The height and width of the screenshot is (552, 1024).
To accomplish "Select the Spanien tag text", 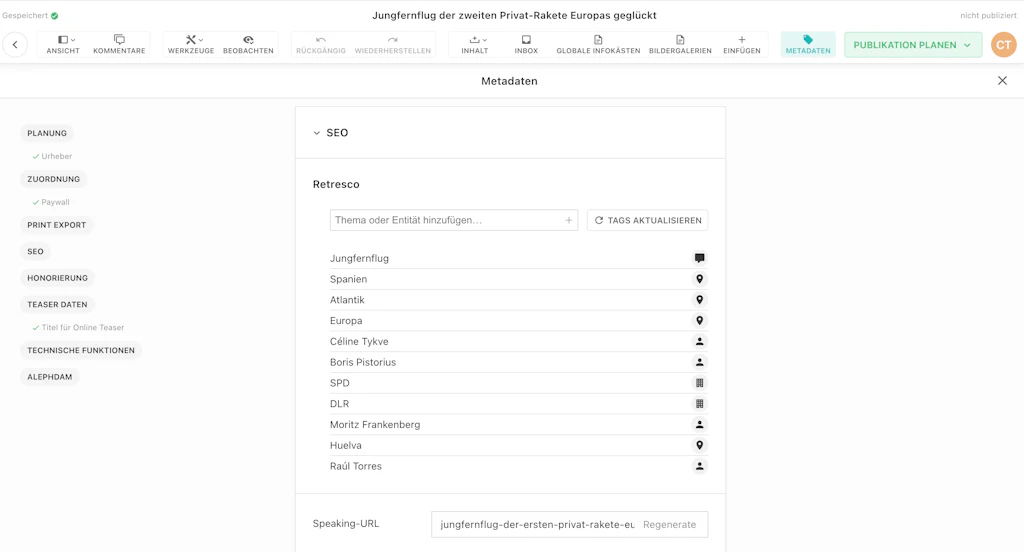I will (x=348, y=279).
